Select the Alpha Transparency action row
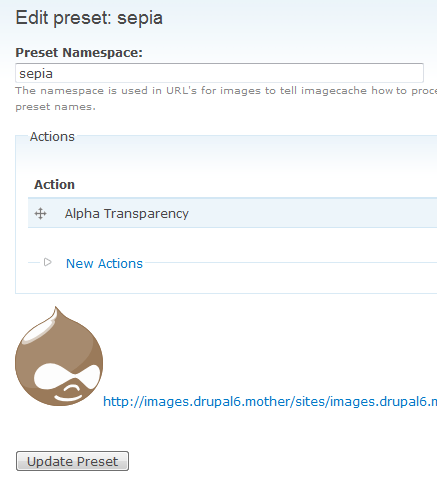437x493 pixels. tap(232, 213)
